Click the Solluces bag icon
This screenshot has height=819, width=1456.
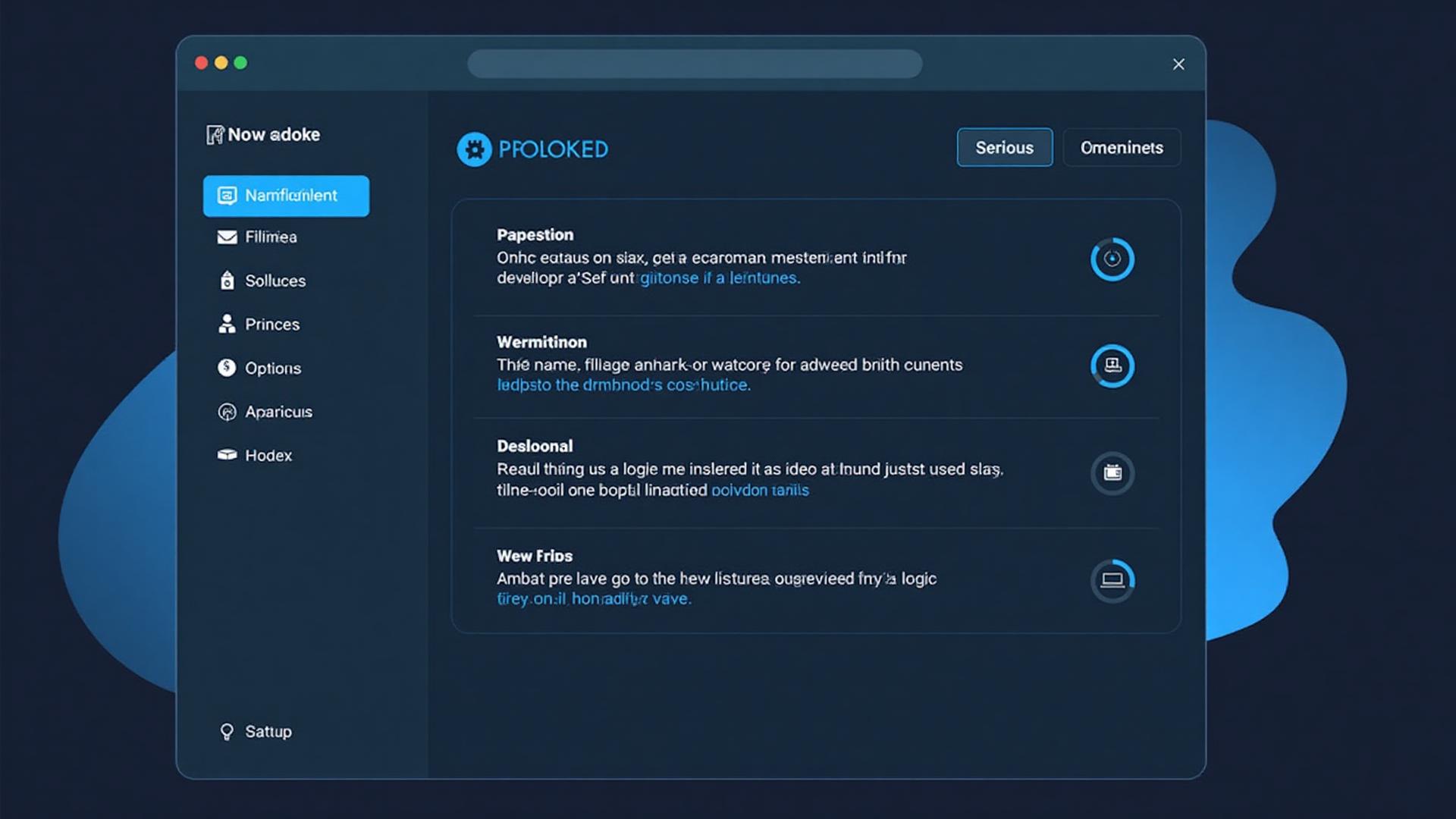click(x=227, y=281)
